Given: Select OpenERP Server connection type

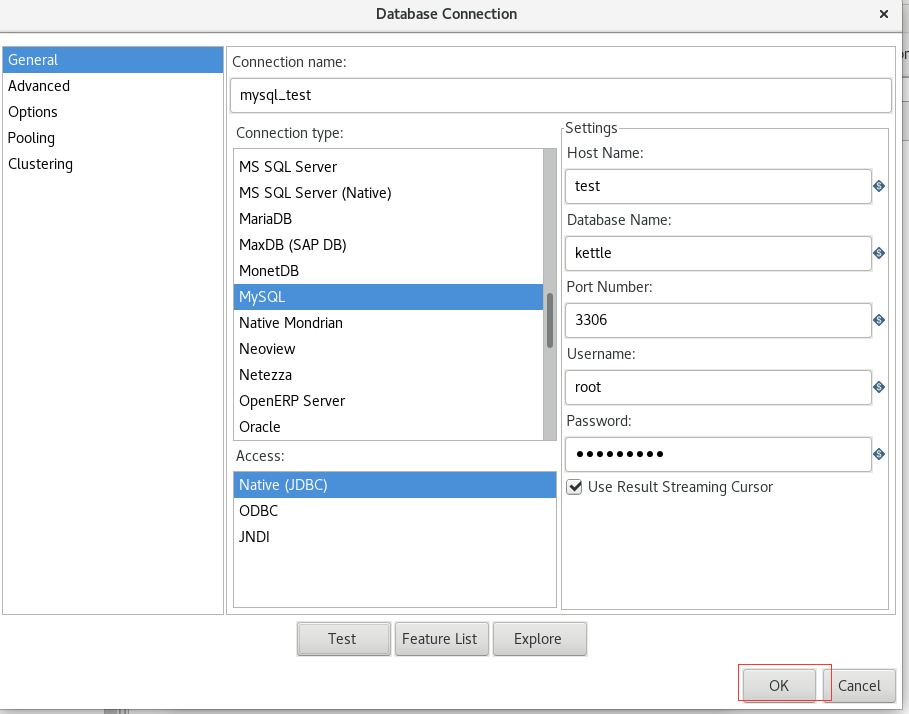Looking at the screenshot, I should pos(388,401).
